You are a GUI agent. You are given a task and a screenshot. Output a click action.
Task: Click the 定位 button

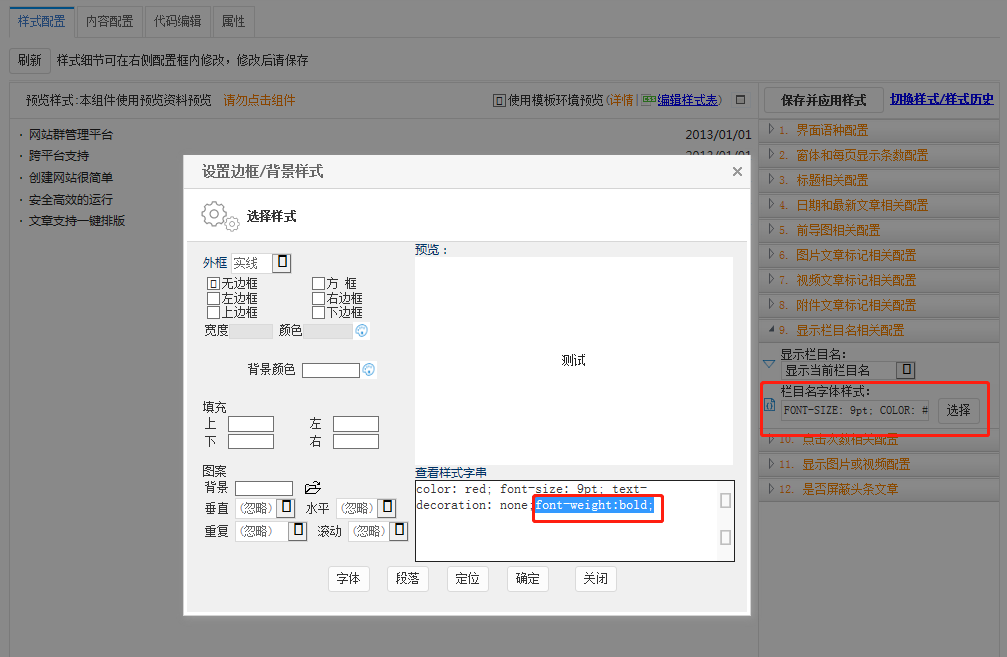468,579
